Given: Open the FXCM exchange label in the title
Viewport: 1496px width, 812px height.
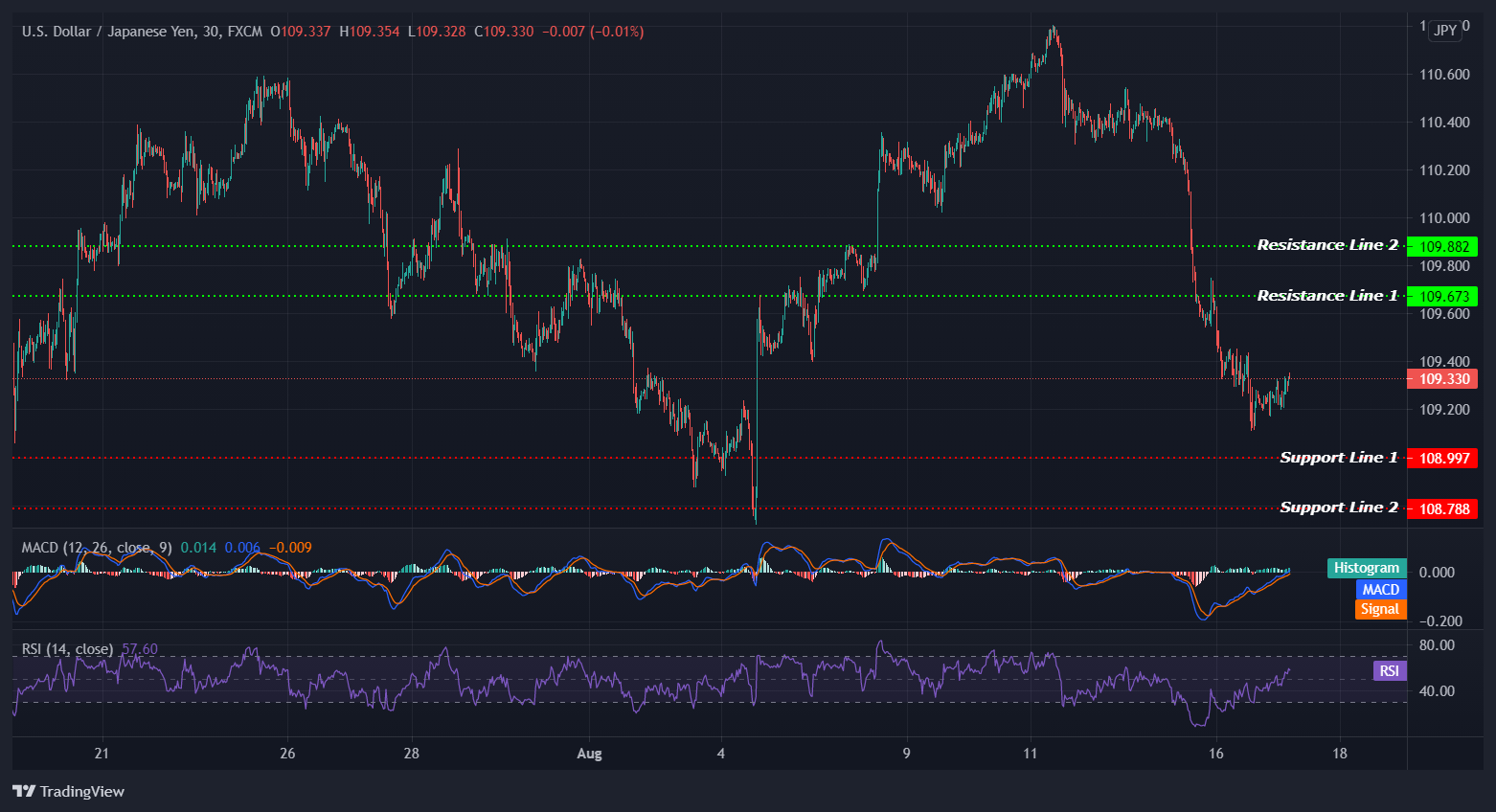Looking at the screenshot, I should pos(244,31).
